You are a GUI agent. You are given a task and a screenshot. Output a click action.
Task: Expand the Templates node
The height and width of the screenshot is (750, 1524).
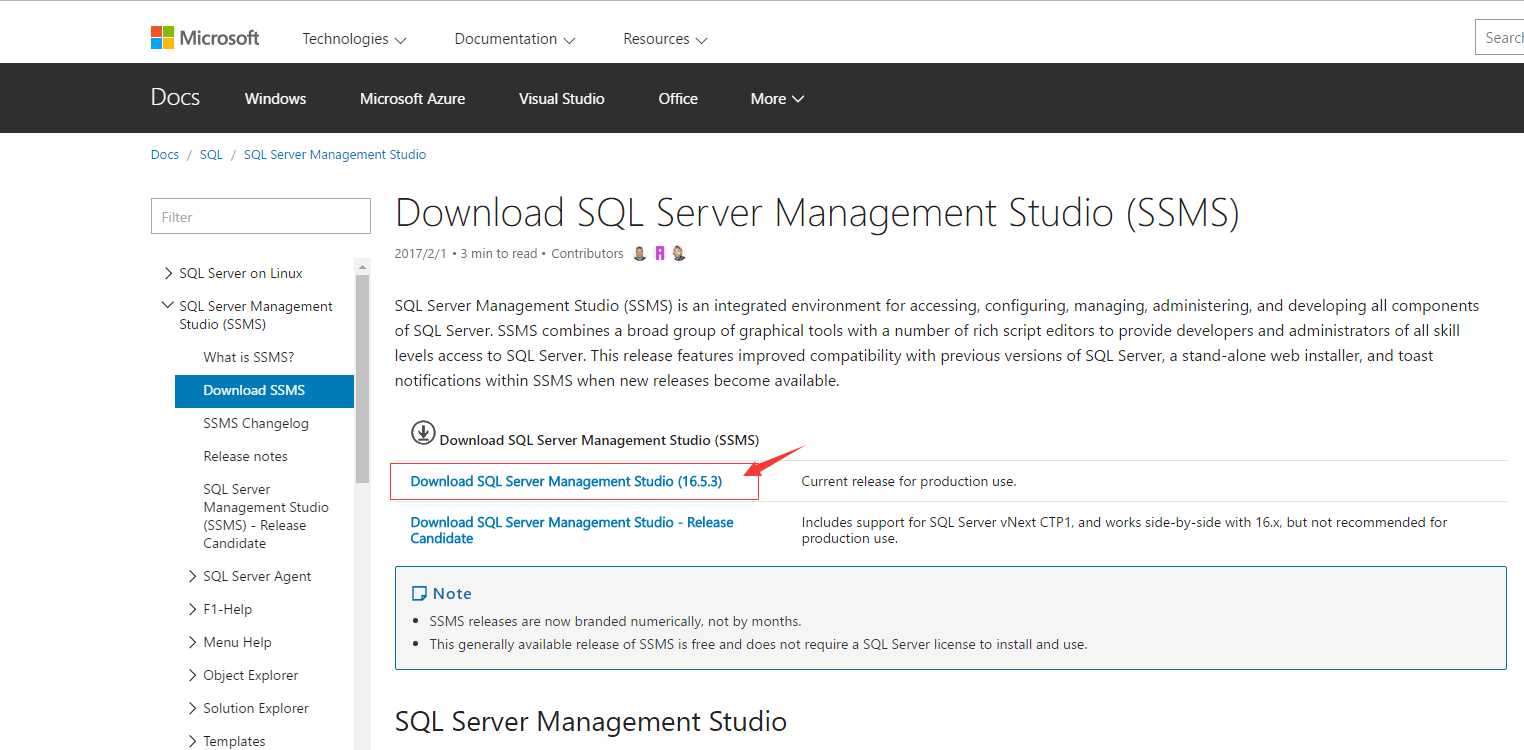point(192,741)
